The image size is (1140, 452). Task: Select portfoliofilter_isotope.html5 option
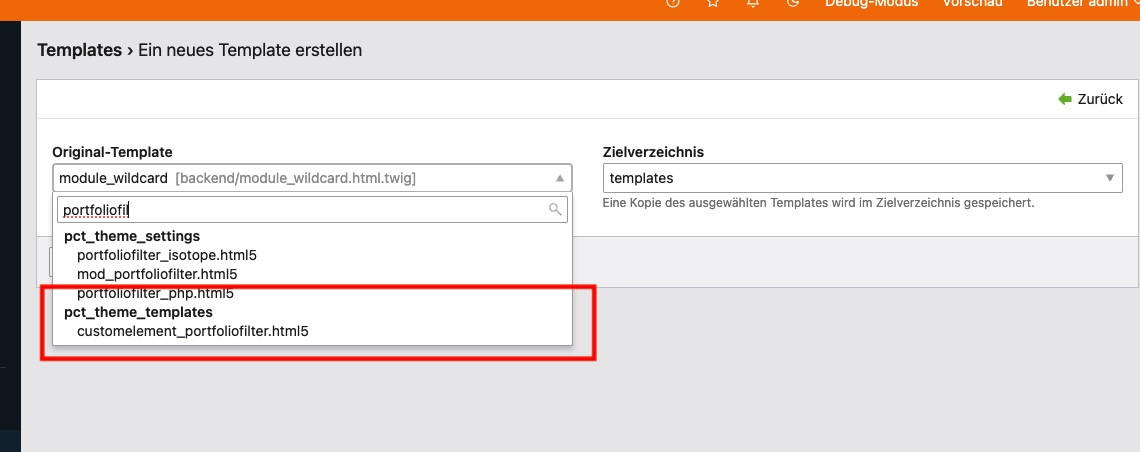167,255
